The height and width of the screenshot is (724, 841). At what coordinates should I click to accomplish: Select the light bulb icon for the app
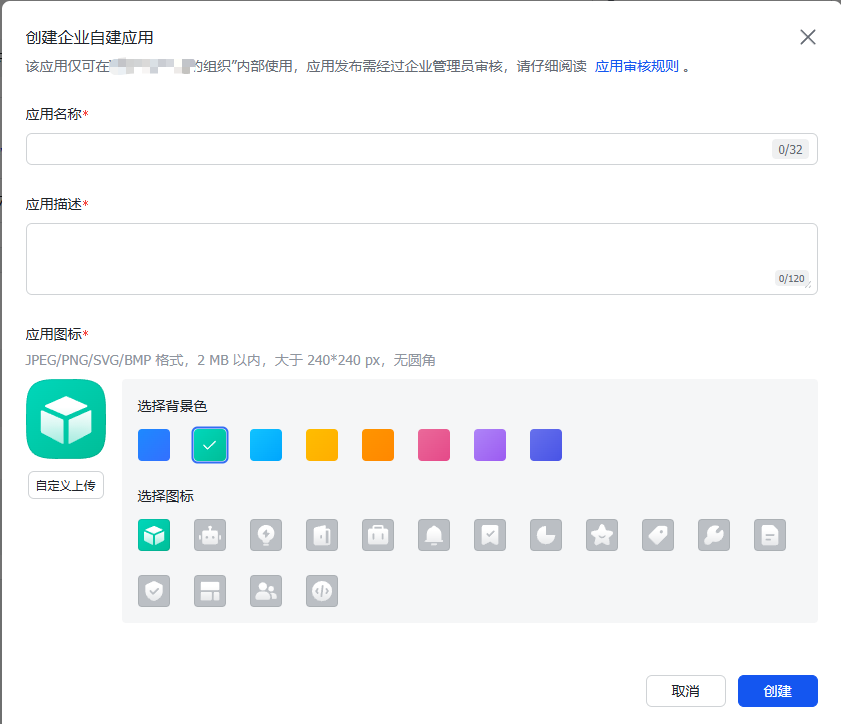(x=265, y=535)
